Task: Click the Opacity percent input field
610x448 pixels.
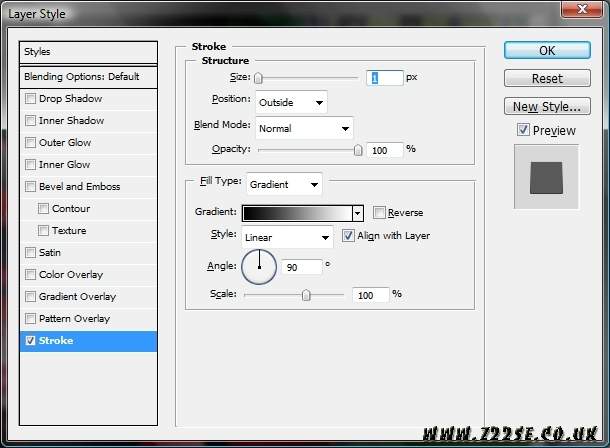Action: 384,150
